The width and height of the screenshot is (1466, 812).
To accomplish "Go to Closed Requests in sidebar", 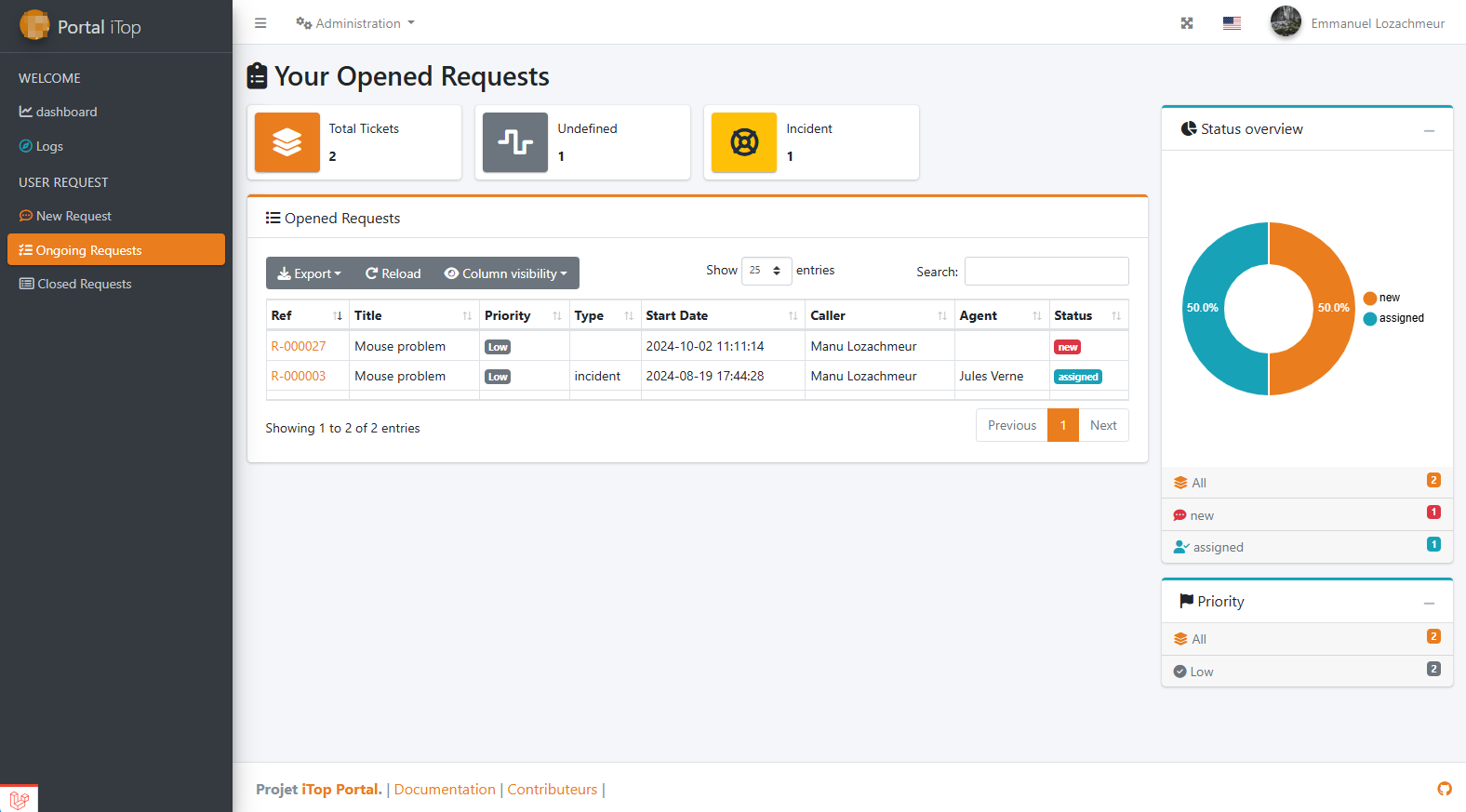I will point(84,284).
